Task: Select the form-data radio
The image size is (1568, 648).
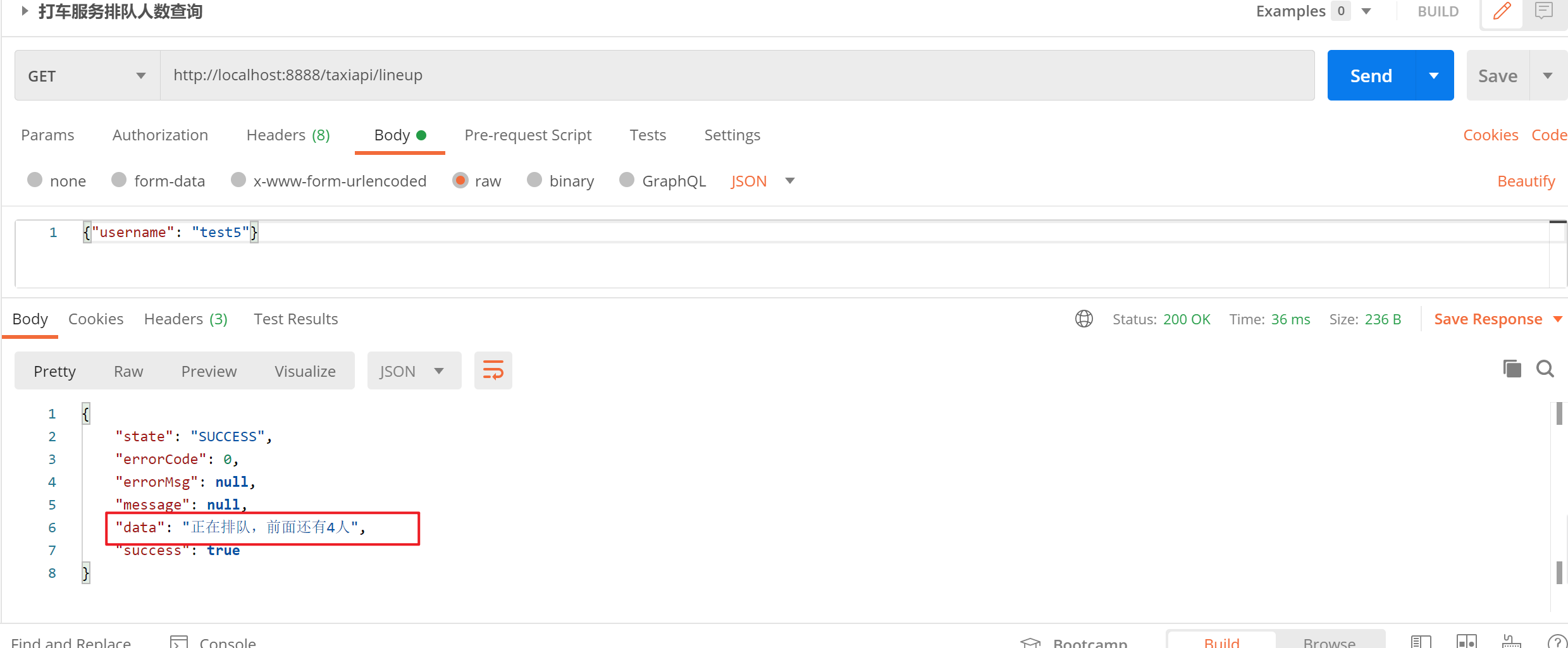Action: (119, 180)
